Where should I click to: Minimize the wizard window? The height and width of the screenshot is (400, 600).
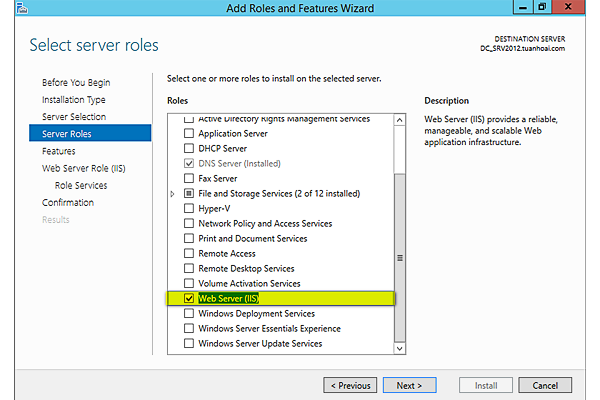pyautogui.click(x=523, y=7)
